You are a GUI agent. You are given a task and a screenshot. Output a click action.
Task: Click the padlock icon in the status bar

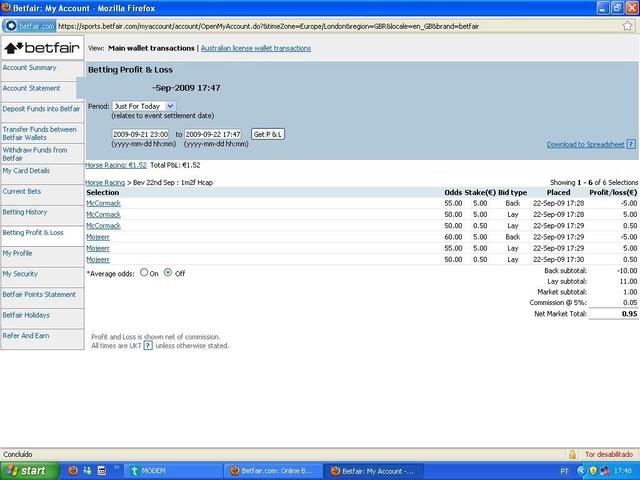[572, 454]
